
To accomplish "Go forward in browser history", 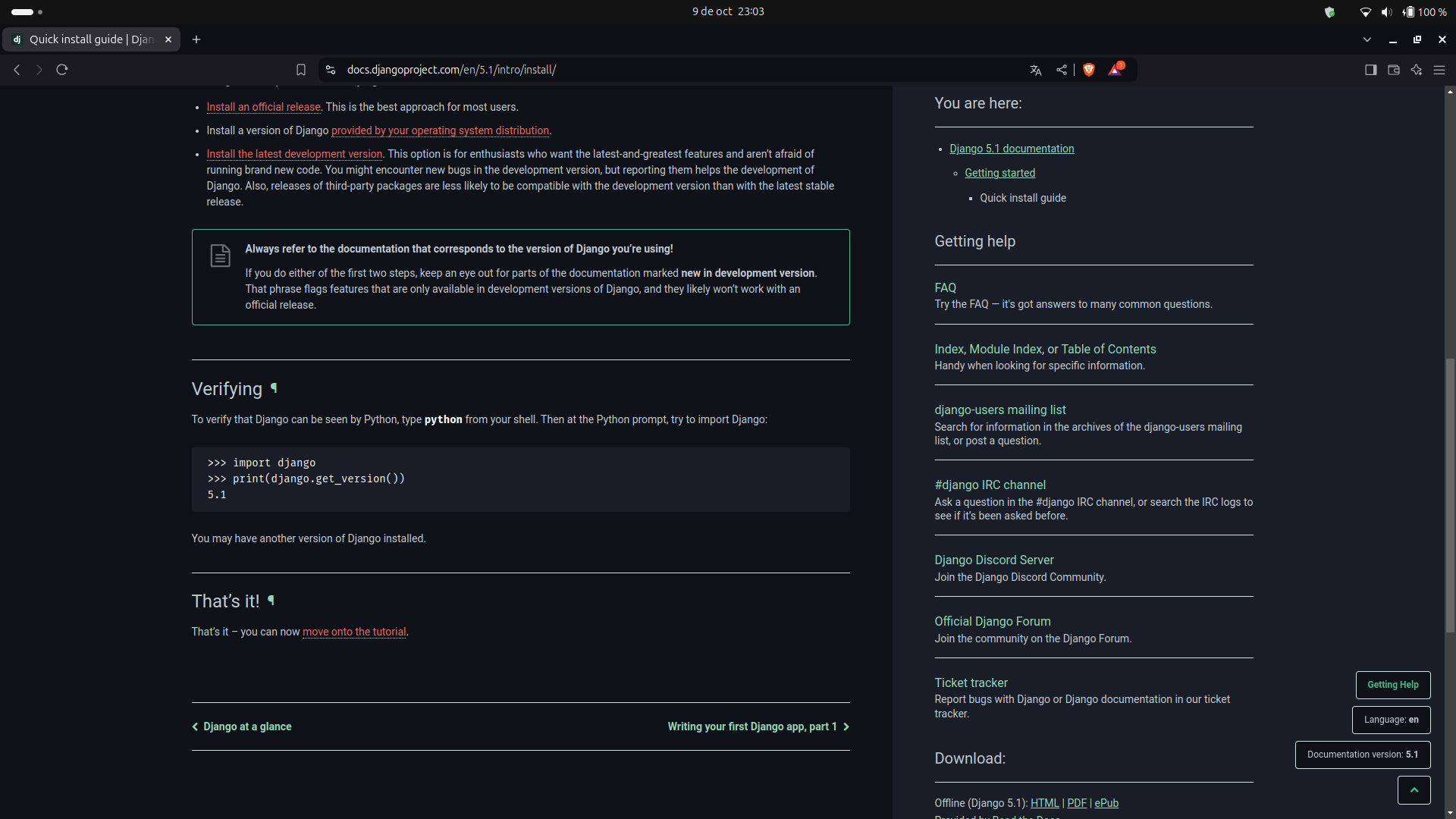I will 39,70.
